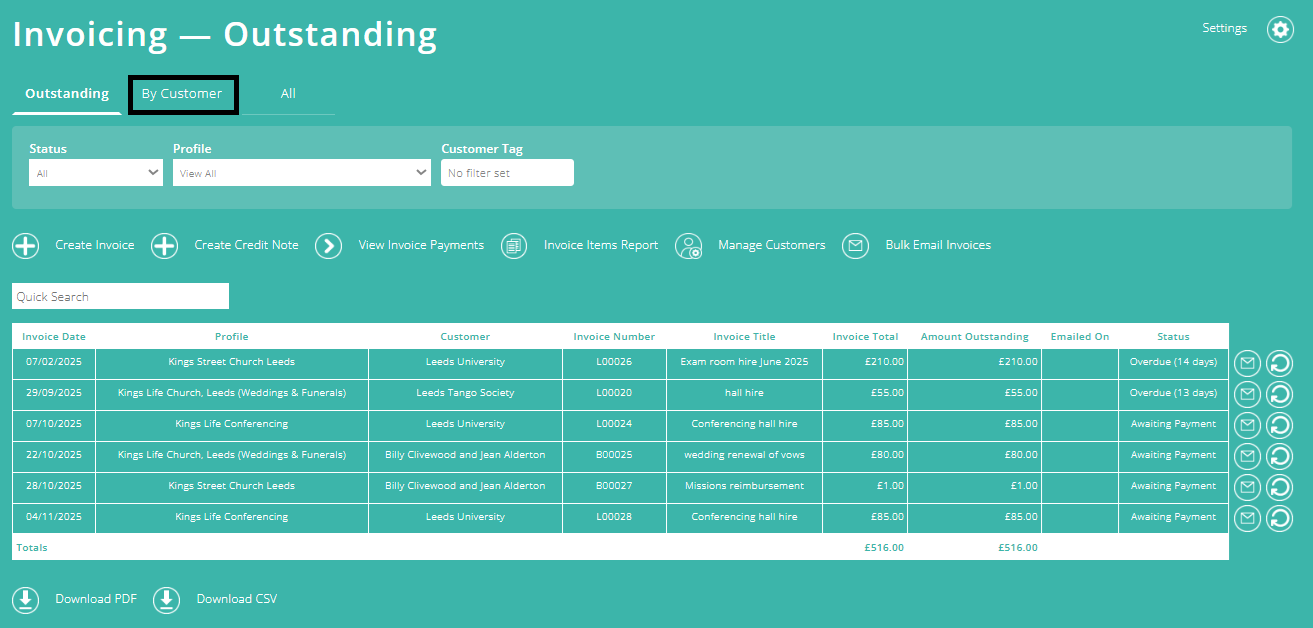Click the Bulk Email Invoices envelope icon
Image resolution: width=1313 pixels, height=628 pixels.
pos(855,245)
